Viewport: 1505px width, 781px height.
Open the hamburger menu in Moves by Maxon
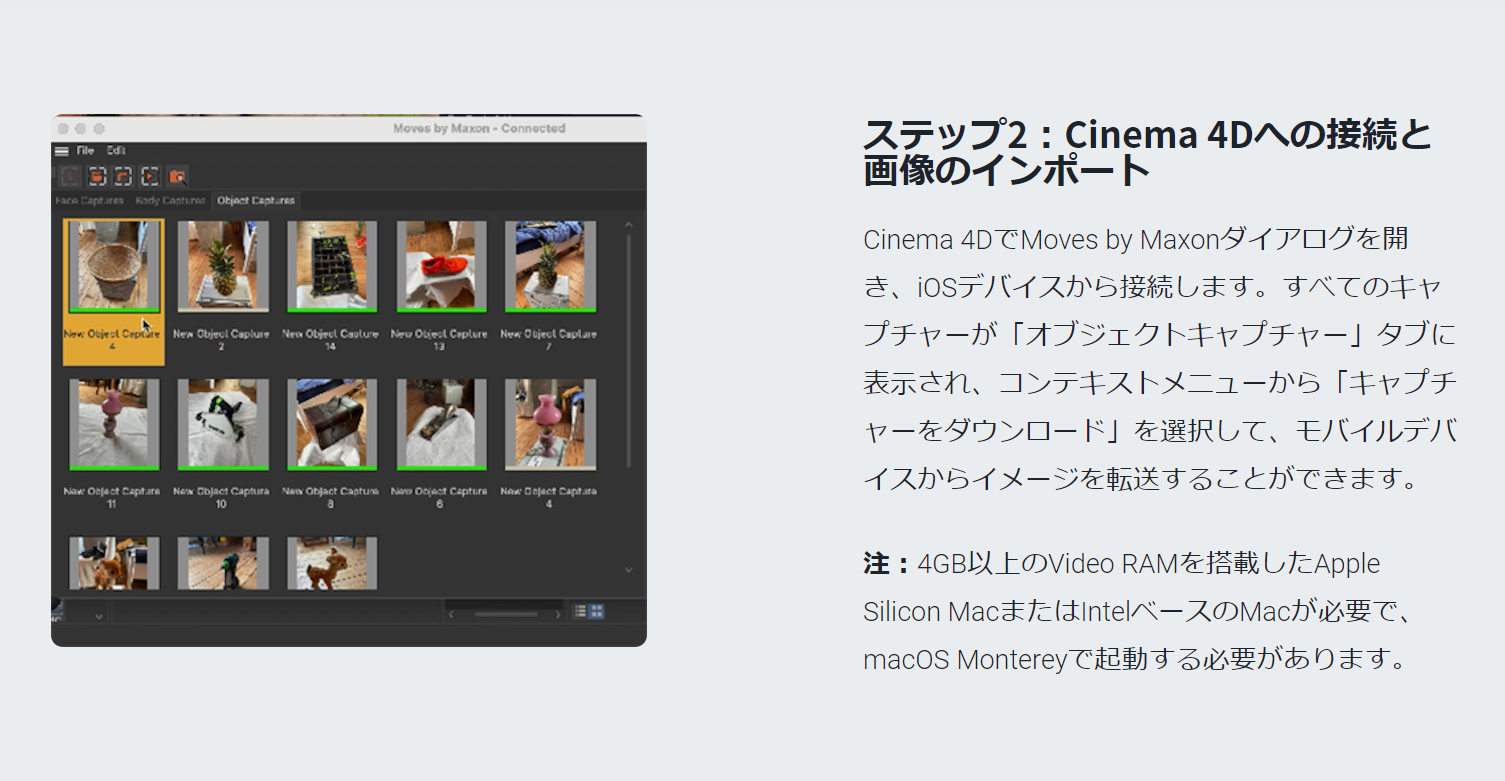click(x=62, y=151)
